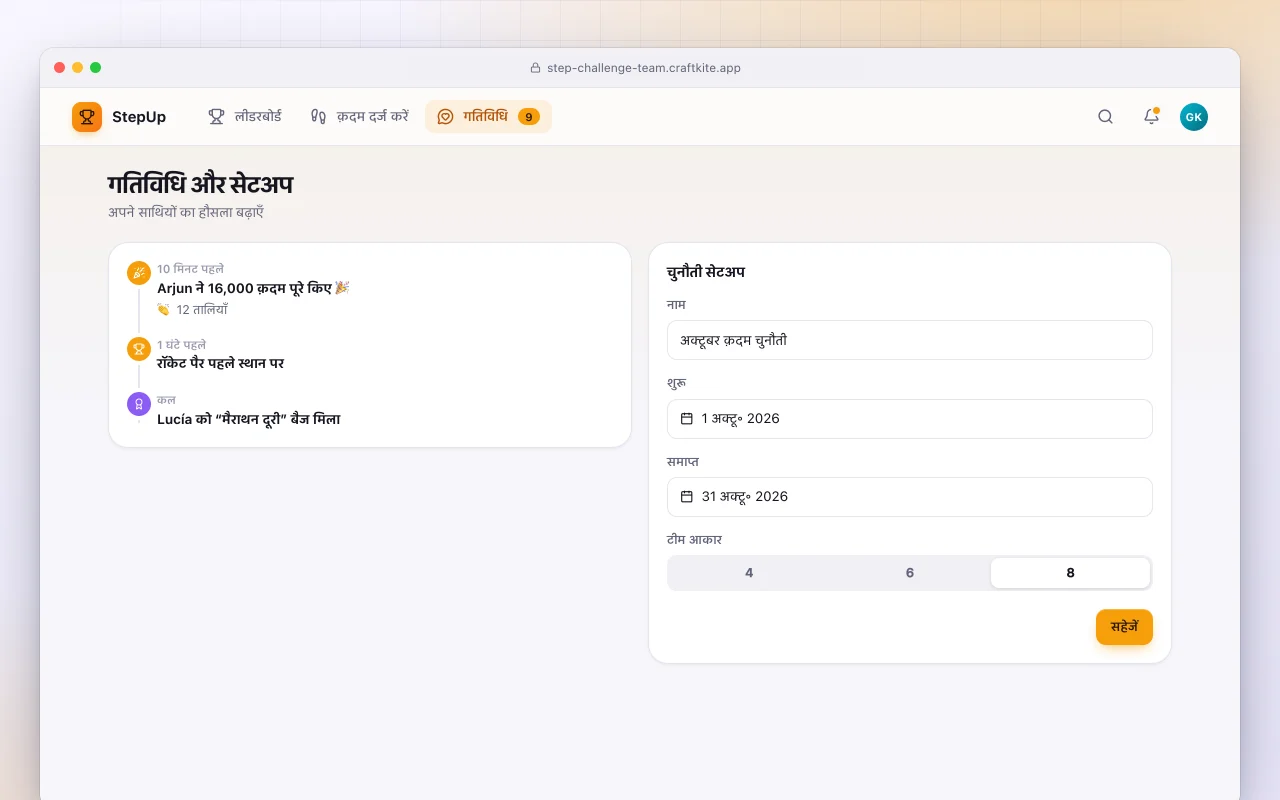Open the शुरू date picker 1 अक्टू॰ 2026

(910, 419)
